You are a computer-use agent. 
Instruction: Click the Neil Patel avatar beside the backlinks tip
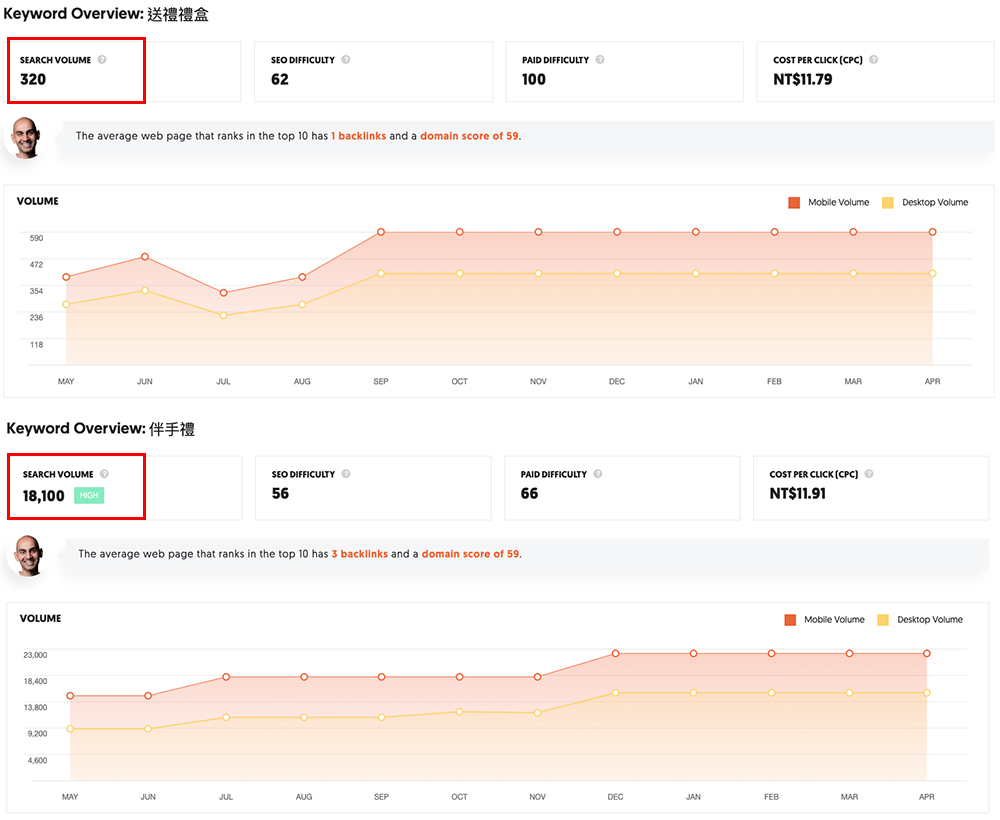pyautogui.click(x=27, y=136)
